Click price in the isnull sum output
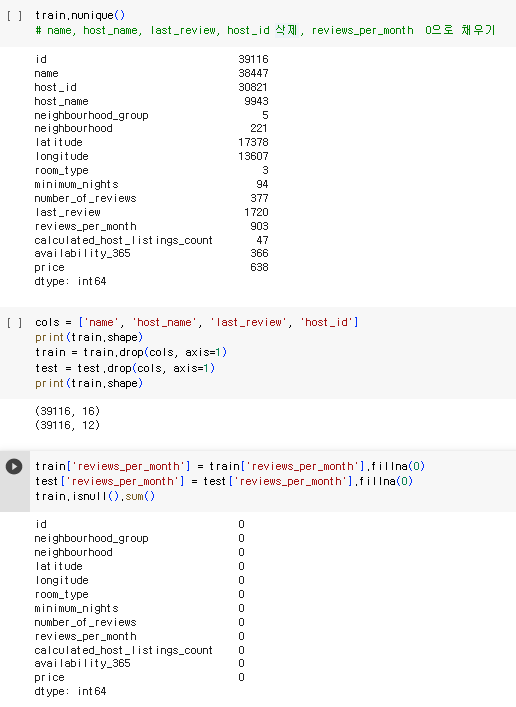 tap(50, 678)
